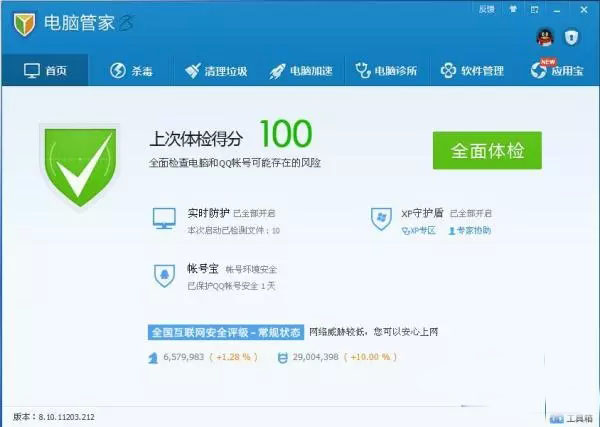Click the large green checkmark shield
600x427 pixels.
point(80,167)
